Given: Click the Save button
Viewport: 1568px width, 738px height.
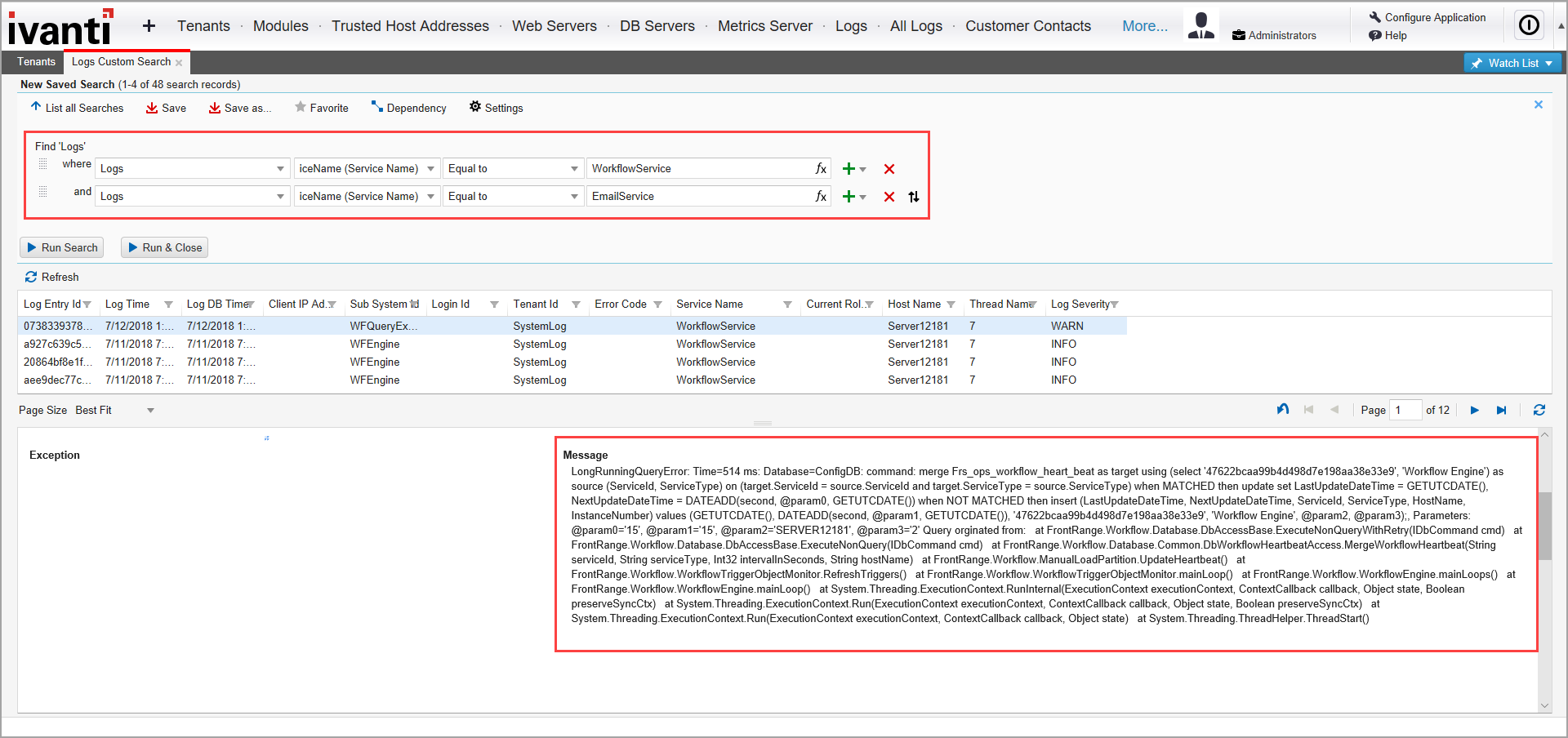Looking at the screenshot, I should (x=166, y=108).
